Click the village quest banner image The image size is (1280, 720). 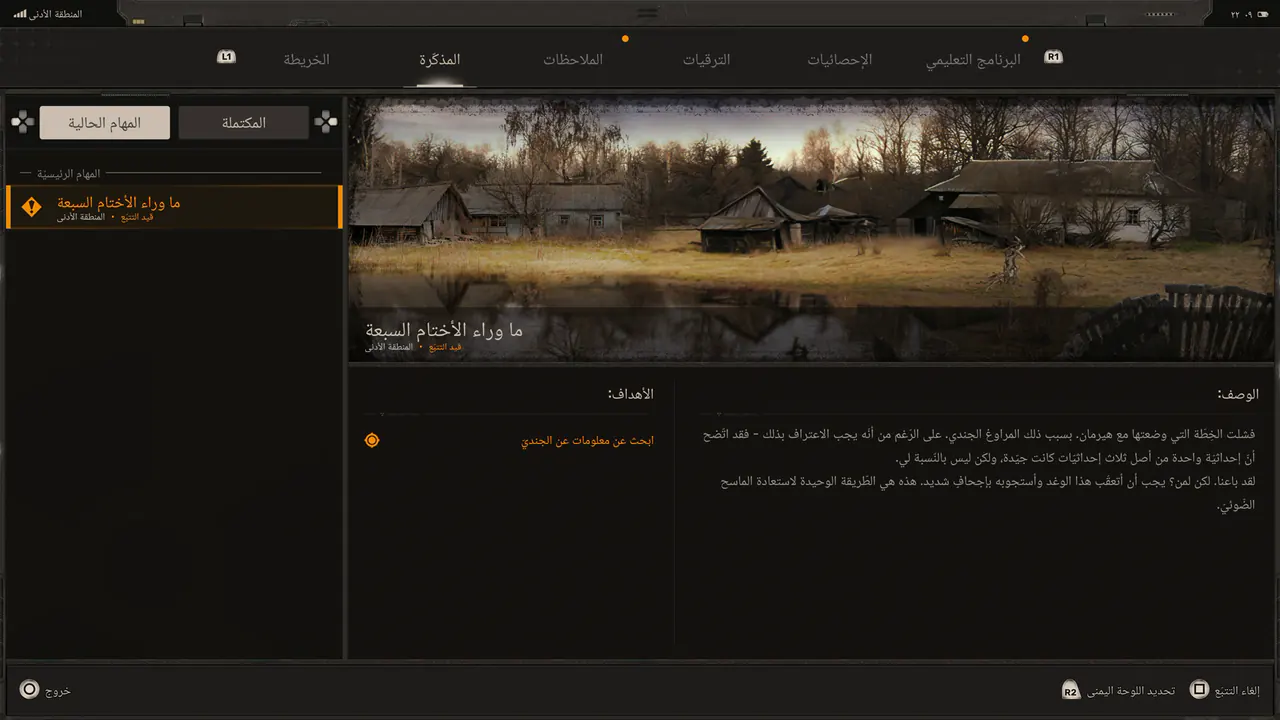coord(811,229)
